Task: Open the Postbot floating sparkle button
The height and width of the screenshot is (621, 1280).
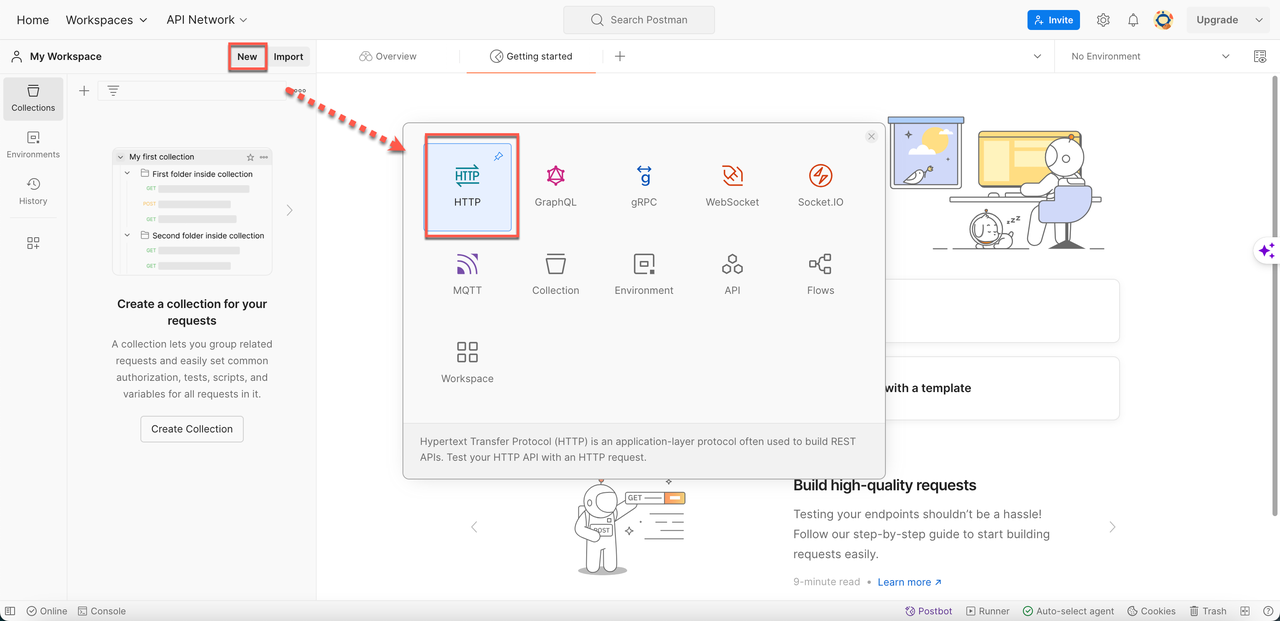Action: point(1267,251)
